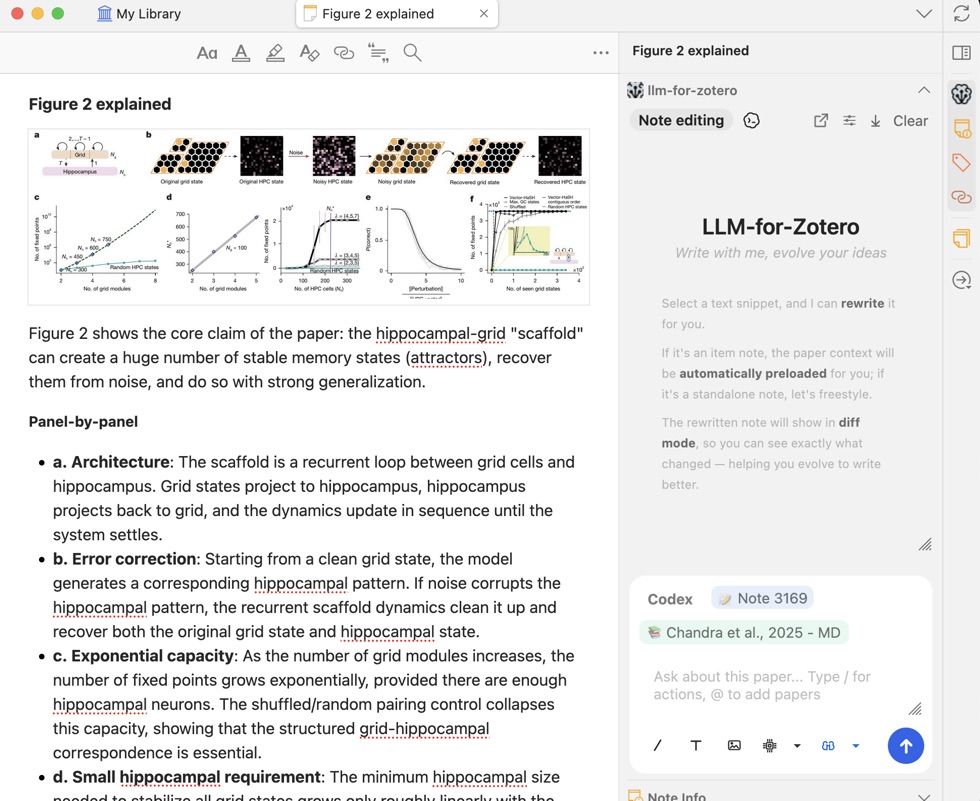980x801 pixels.
Task: Open the three-dots note options menu
Action: point(601,53)
